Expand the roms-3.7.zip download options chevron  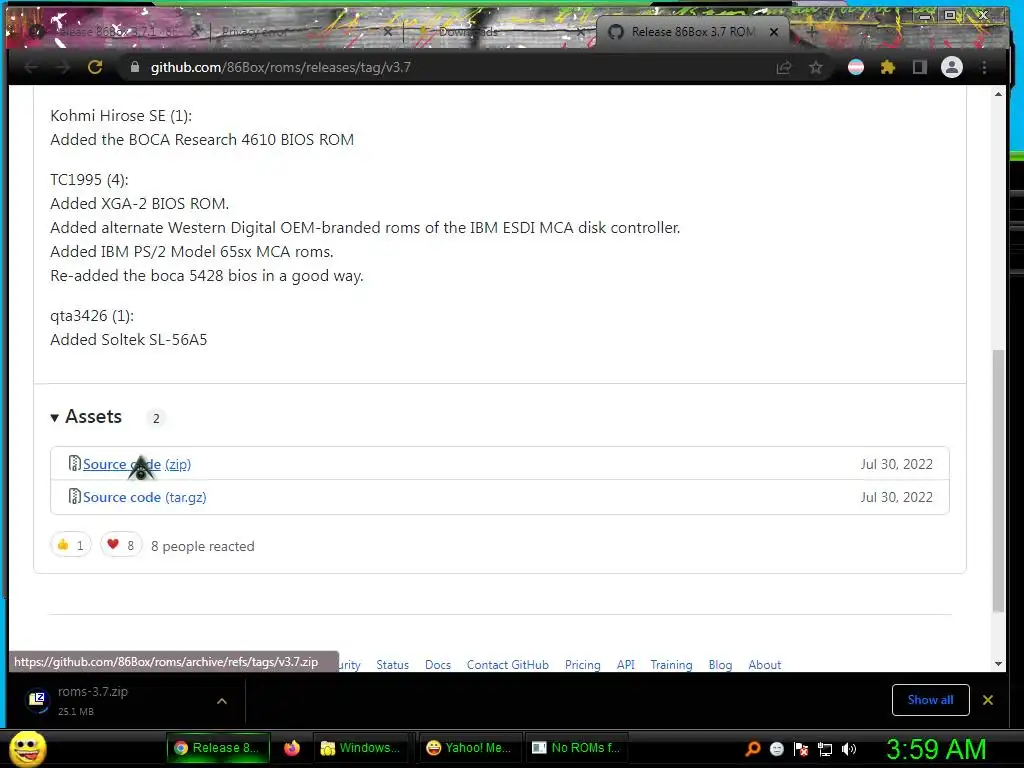[222, 701]
